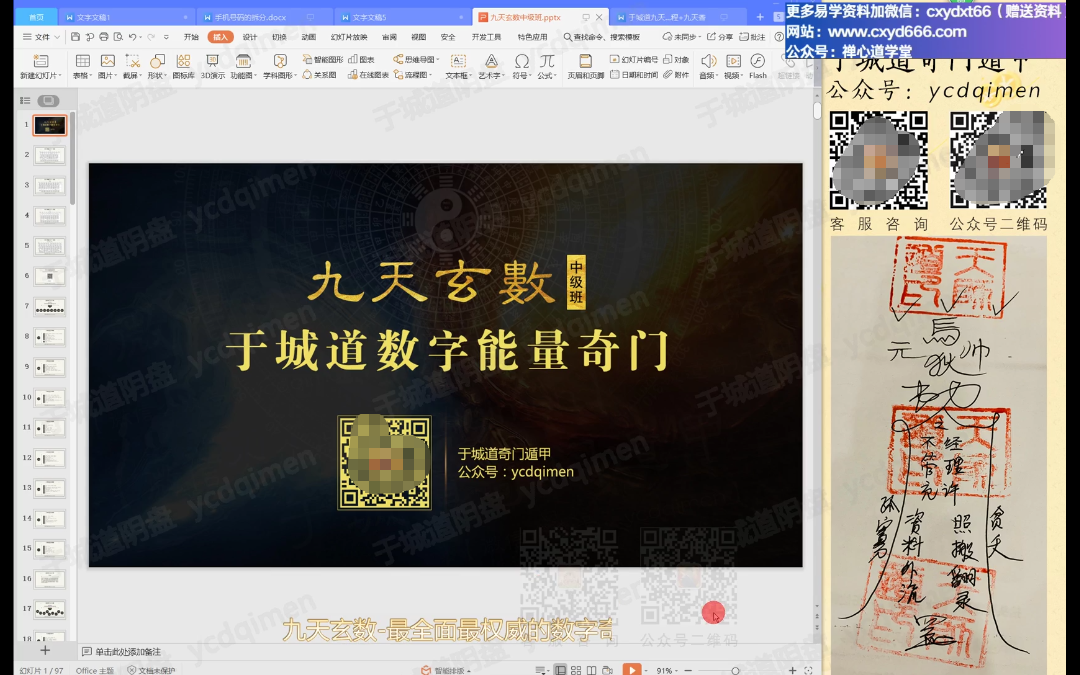Expand the 思维导图 dropdown
1080x675 pixels.
click(x=438, y=59)
